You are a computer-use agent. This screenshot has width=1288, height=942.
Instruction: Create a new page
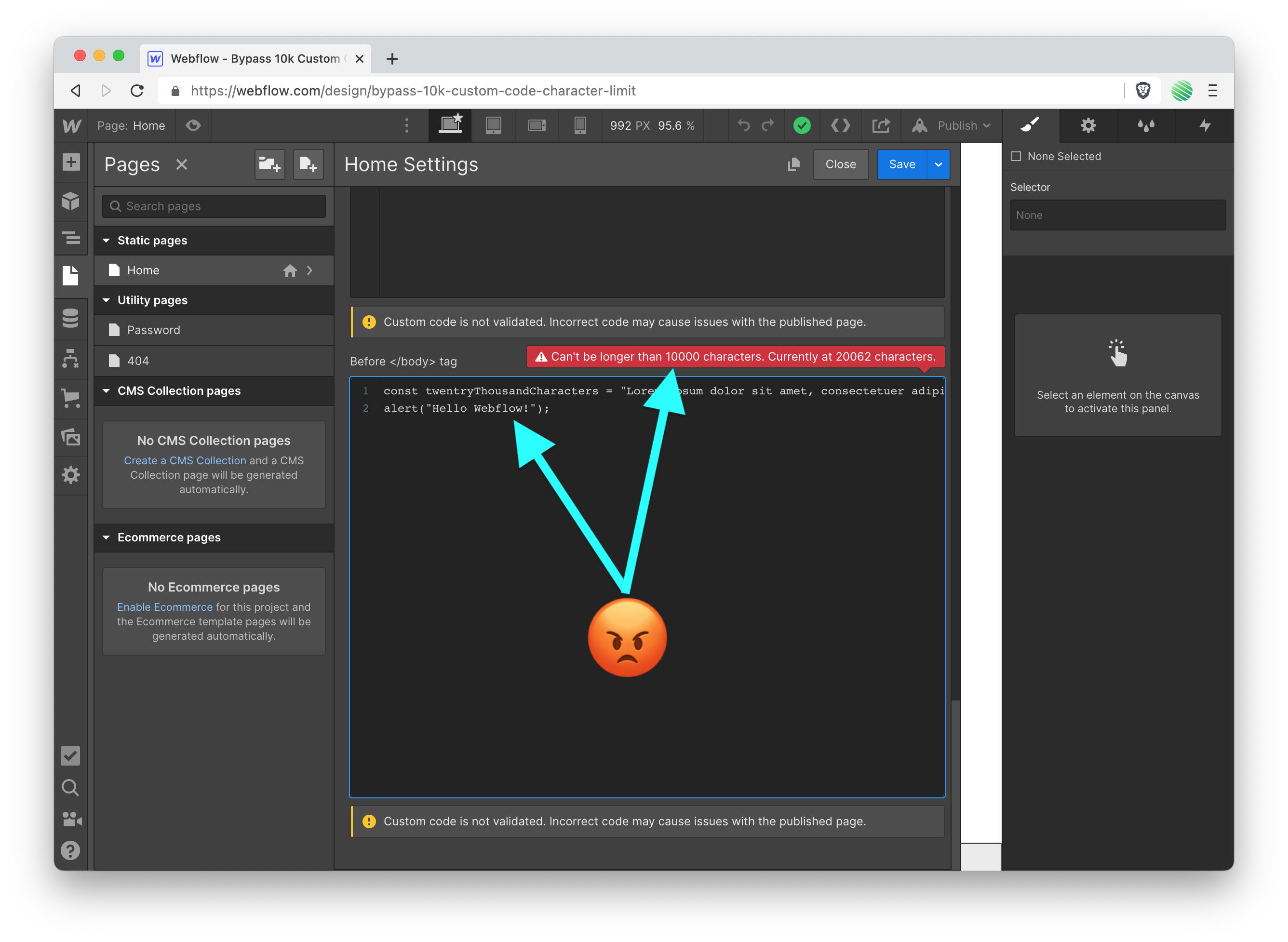308,165
